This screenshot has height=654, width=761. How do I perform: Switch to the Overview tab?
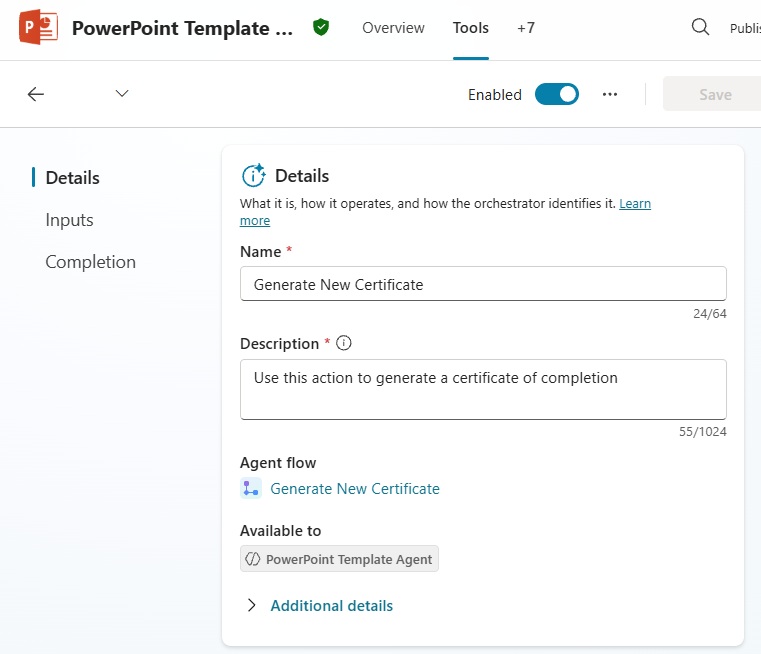(x=393, y=28)
